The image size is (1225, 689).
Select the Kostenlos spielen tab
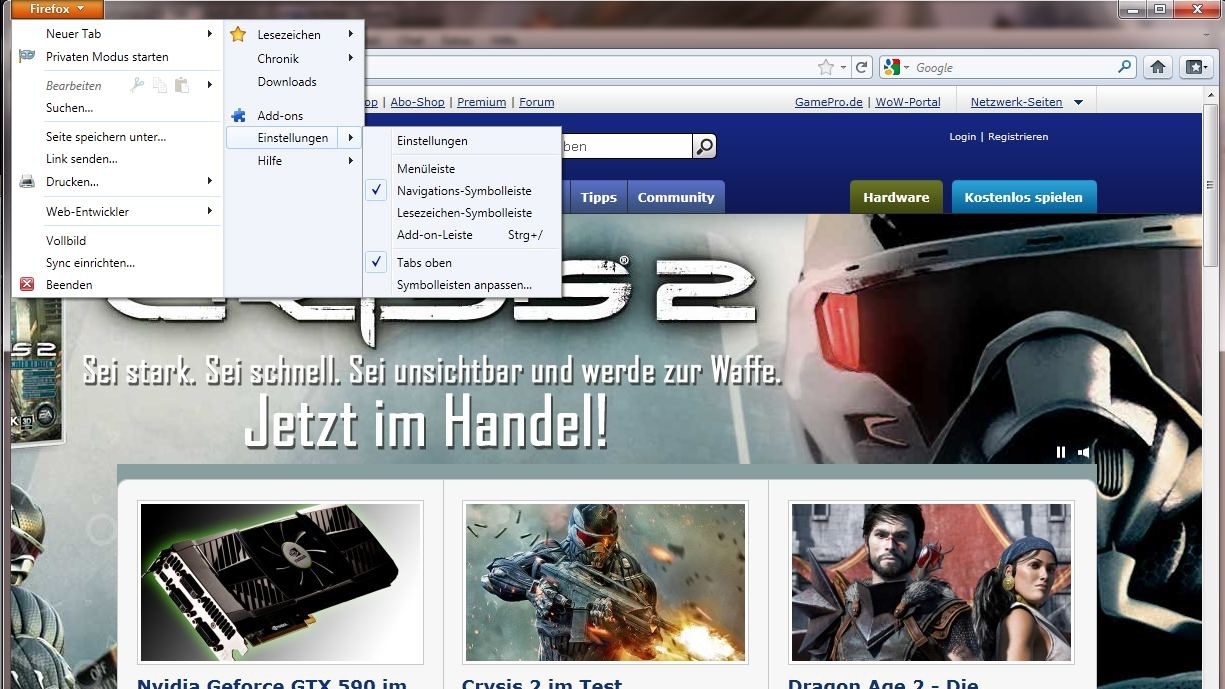[x=1023, y=197]
